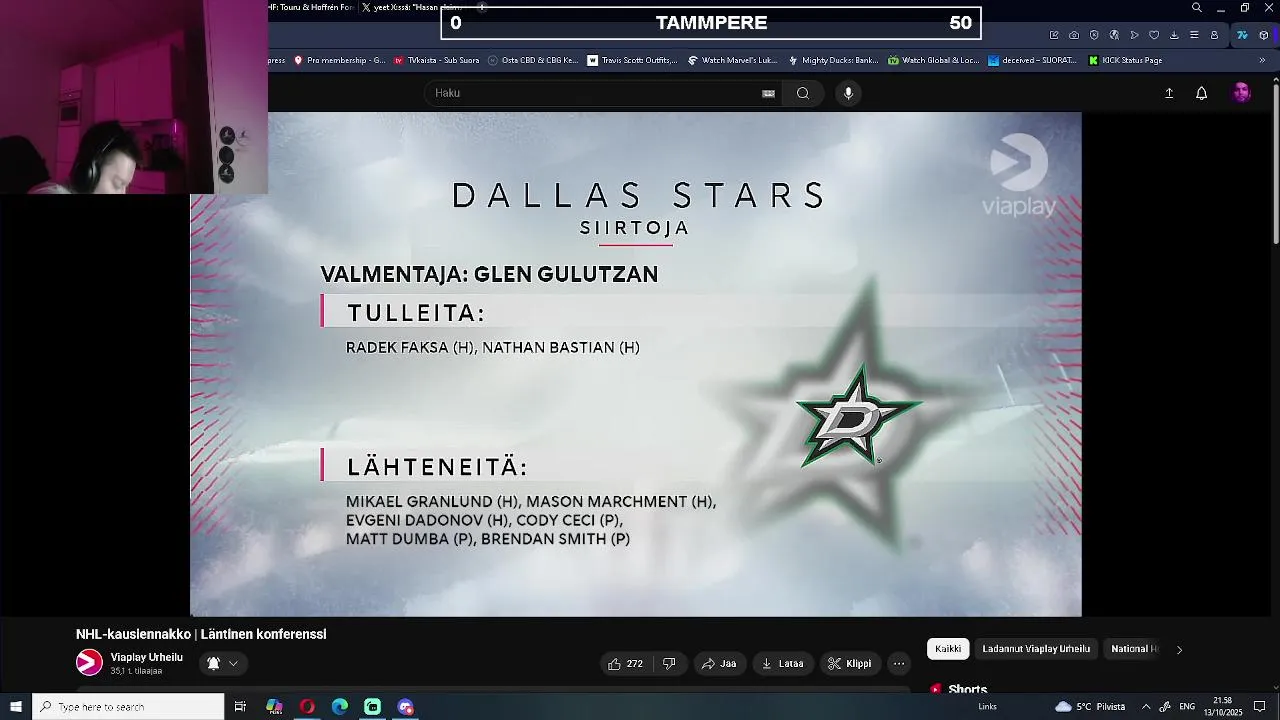Dislike the video with thumbs down
The width and height of the screenshot is (1280, 720).
(669, 663)
